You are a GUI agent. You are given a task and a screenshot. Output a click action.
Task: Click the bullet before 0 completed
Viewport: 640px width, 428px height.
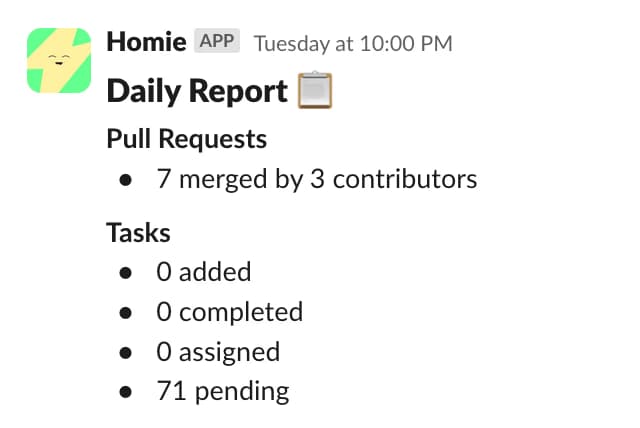(x=125, y=312)
